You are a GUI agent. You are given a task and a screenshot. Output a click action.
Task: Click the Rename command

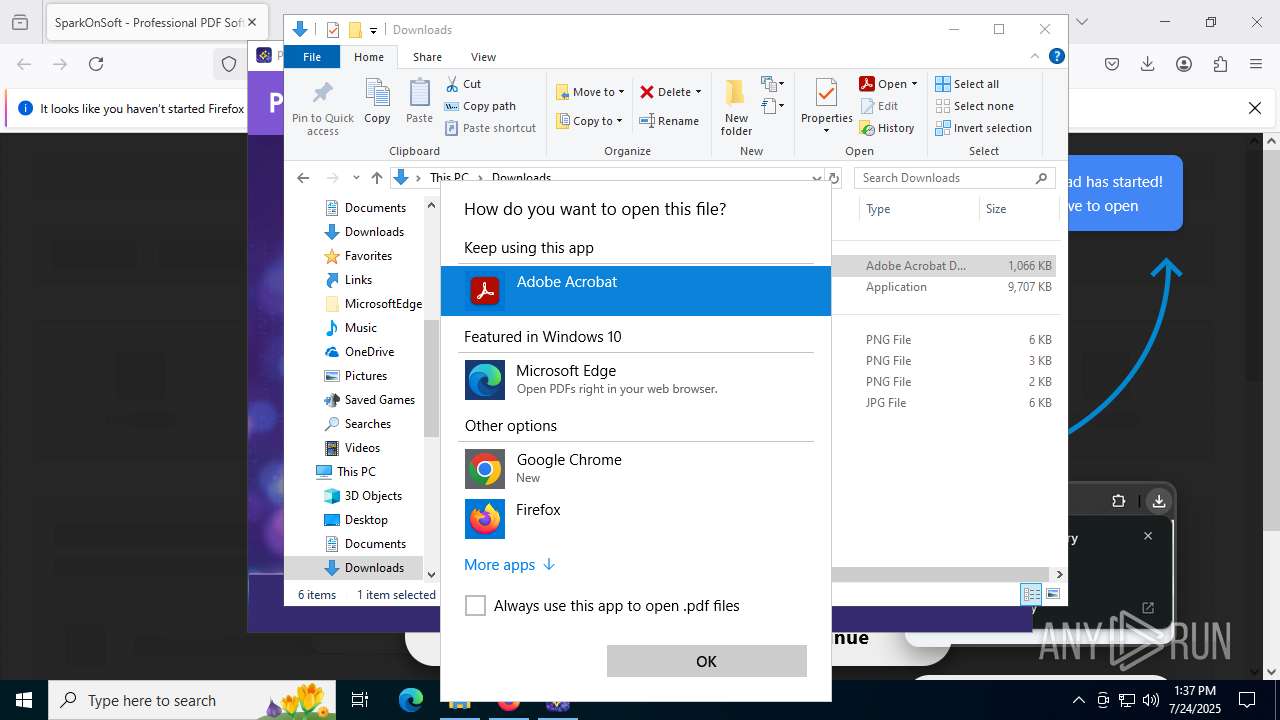pos(670,121)
